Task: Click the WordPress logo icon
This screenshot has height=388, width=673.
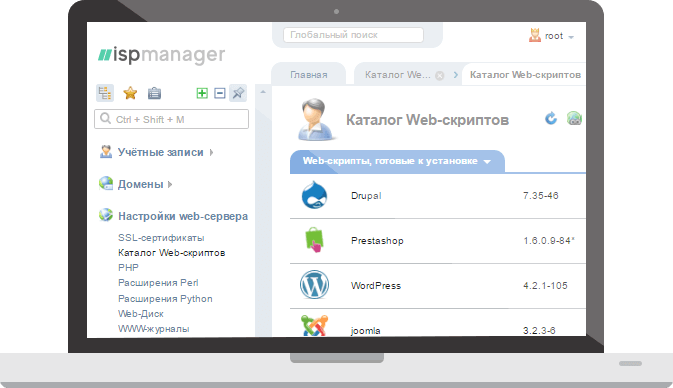Action: [x=314, y=285]
